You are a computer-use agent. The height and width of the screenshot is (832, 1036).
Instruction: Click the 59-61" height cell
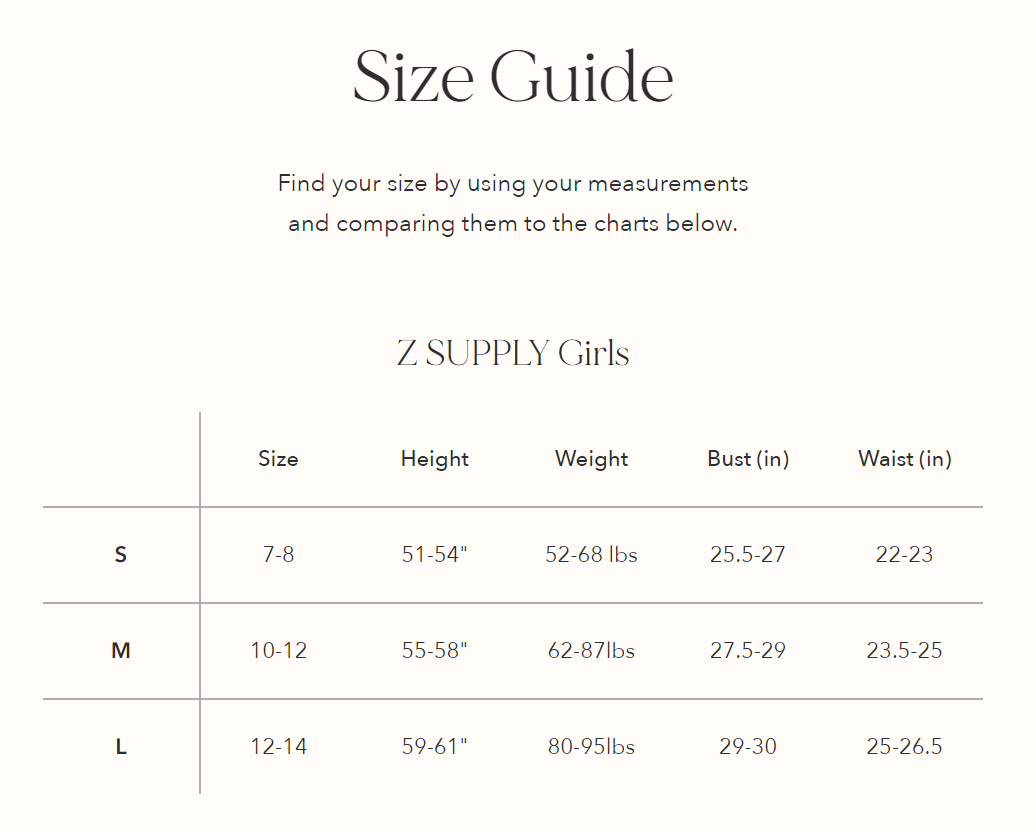point(435,746)
